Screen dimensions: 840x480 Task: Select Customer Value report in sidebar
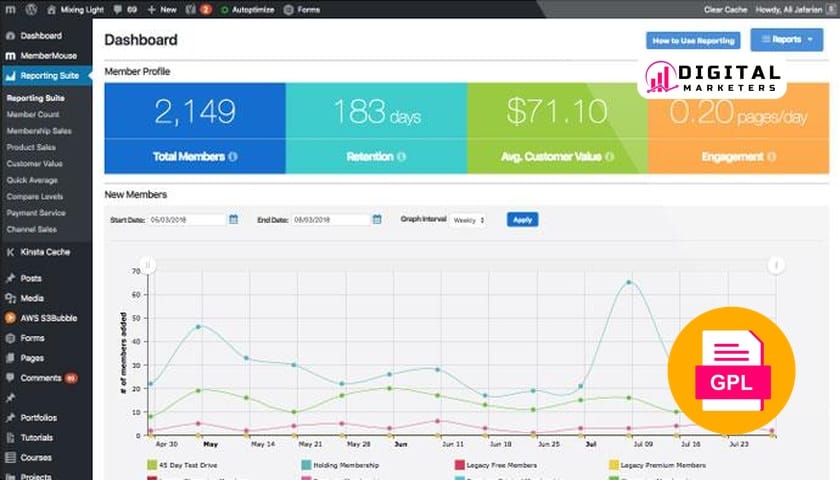(35, 163)
